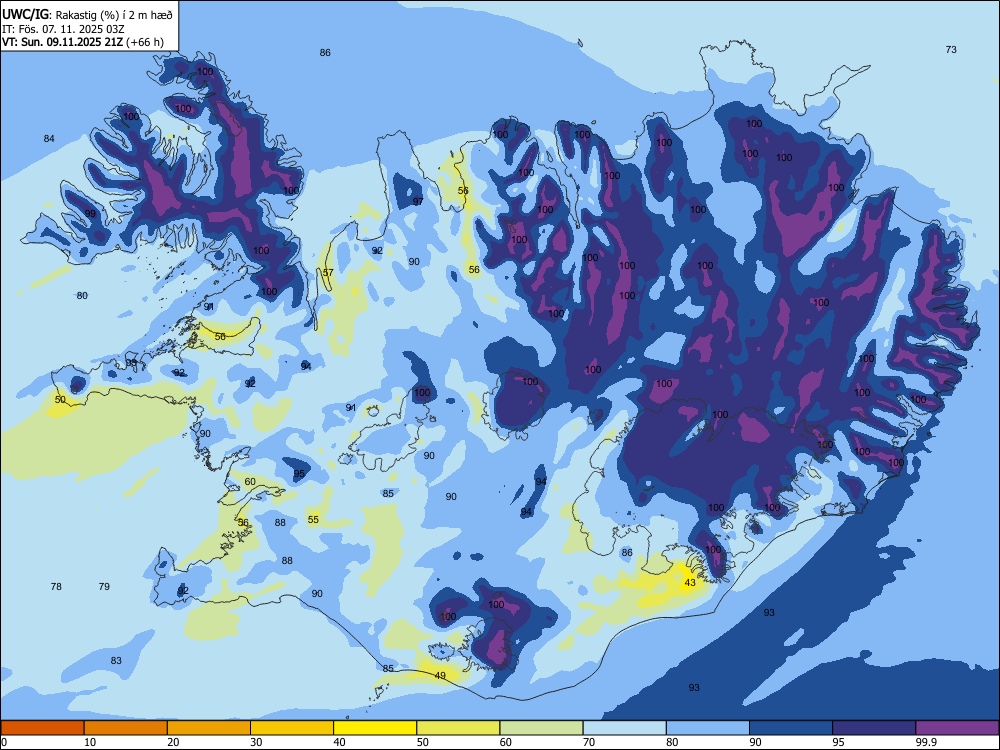
Task: Click the value 60 in the west
Action: point(250,482)
